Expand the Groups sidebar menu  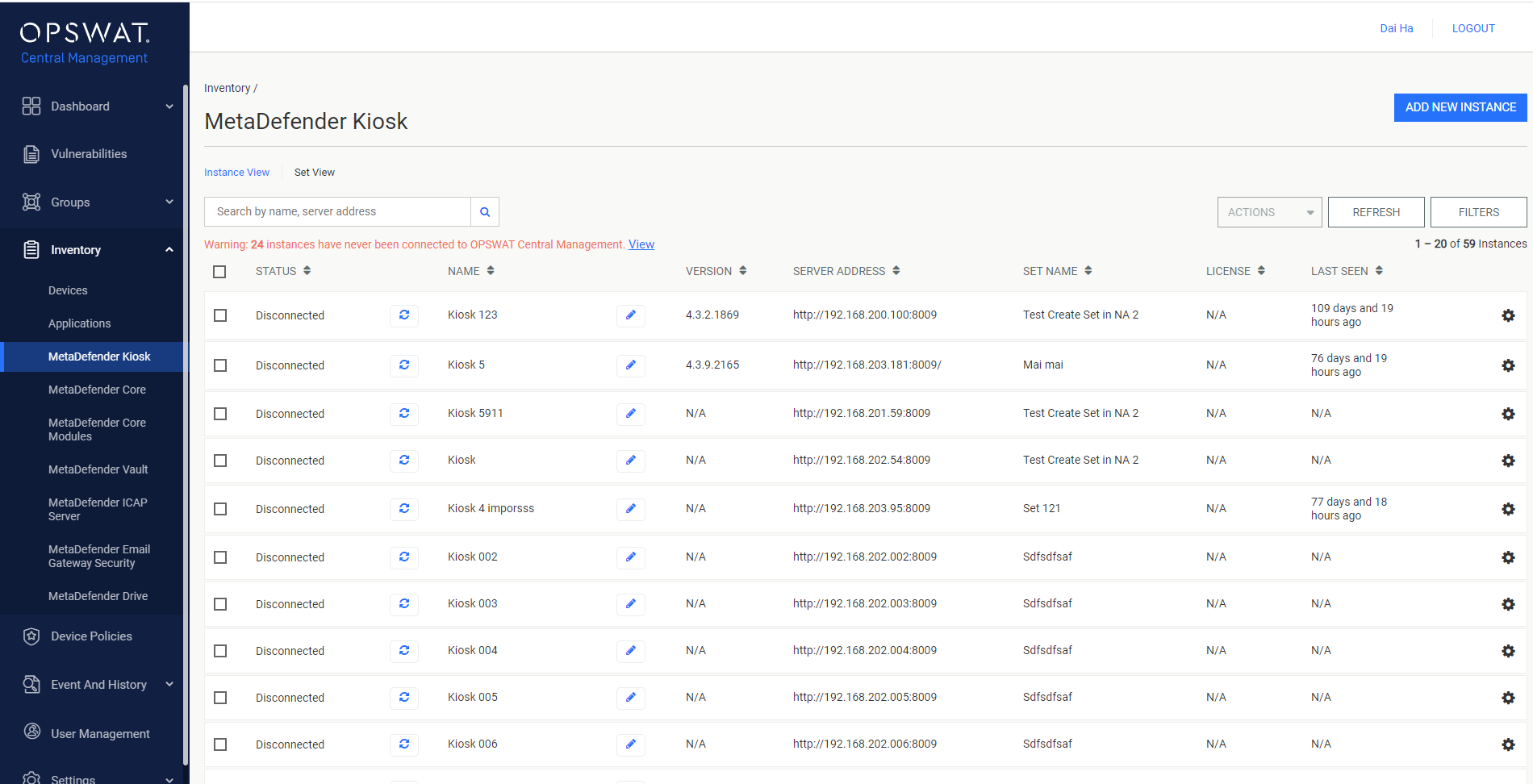pos(169,202)
